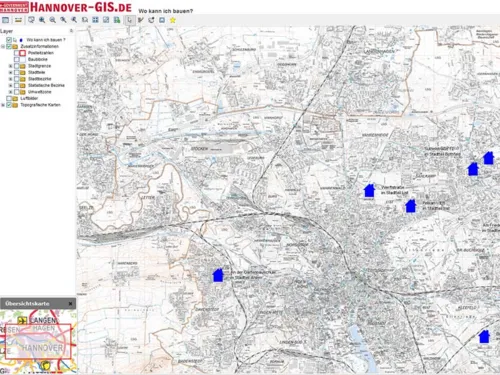Open the layer panel toggle icon in toolbar
500x375 pixels.
point(5,20)
